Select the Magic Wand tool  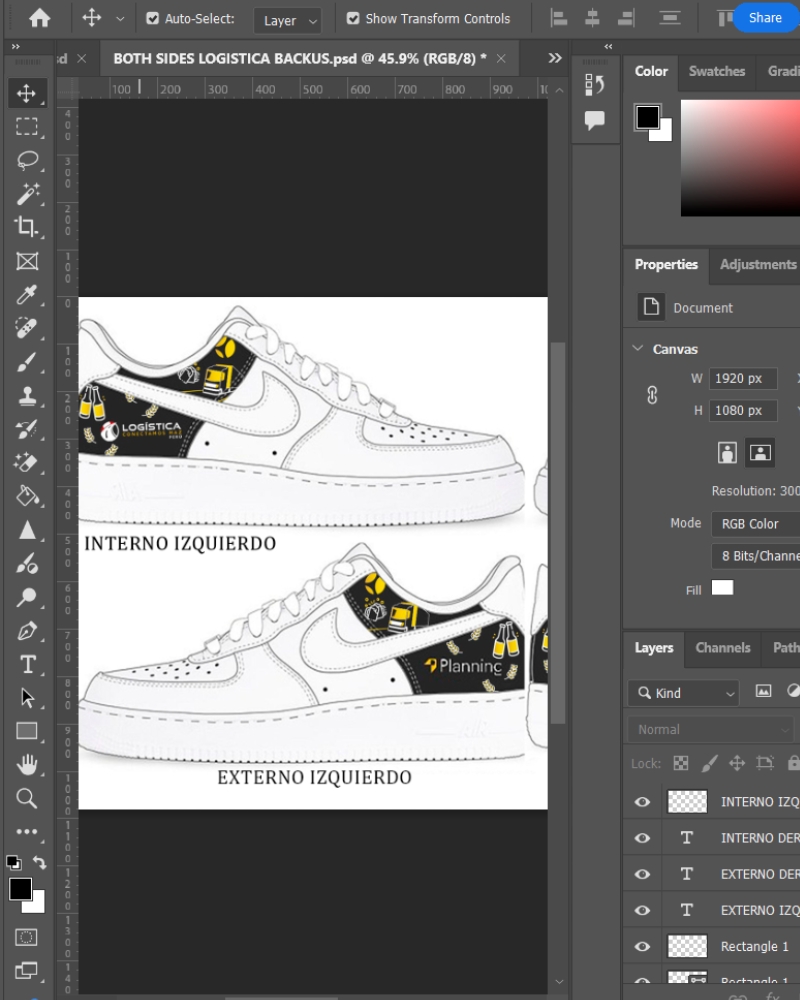point(27,193)
